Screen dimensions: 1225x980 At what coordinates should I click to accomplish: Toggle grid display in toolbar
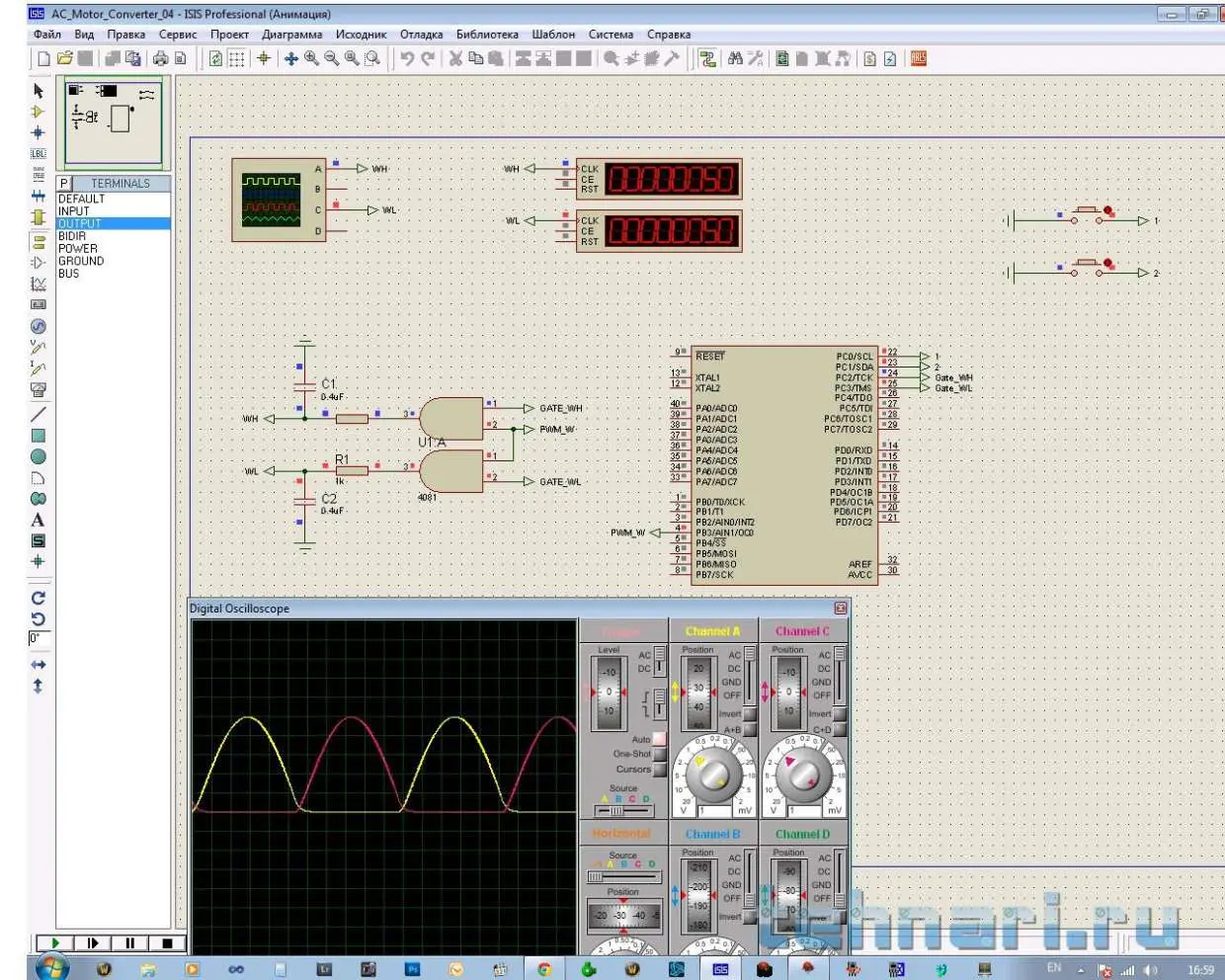coord(237,59)
